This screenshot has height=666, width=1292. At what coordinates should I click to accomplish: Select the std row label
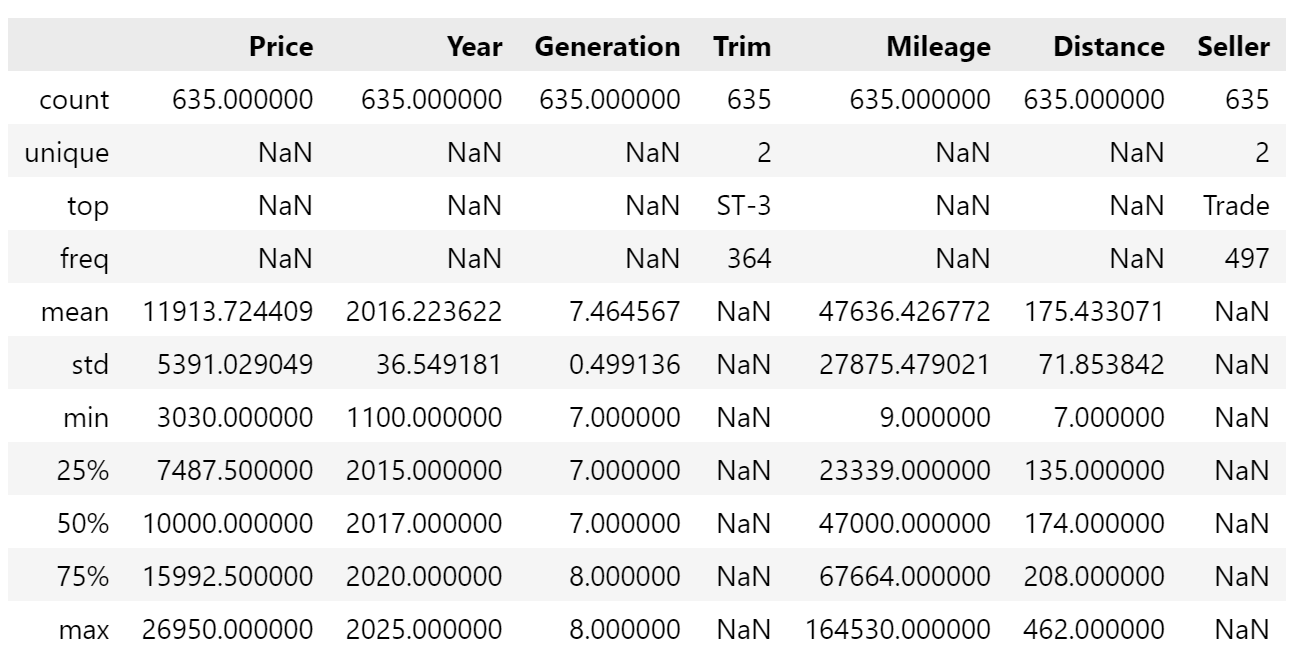point(91,365)
